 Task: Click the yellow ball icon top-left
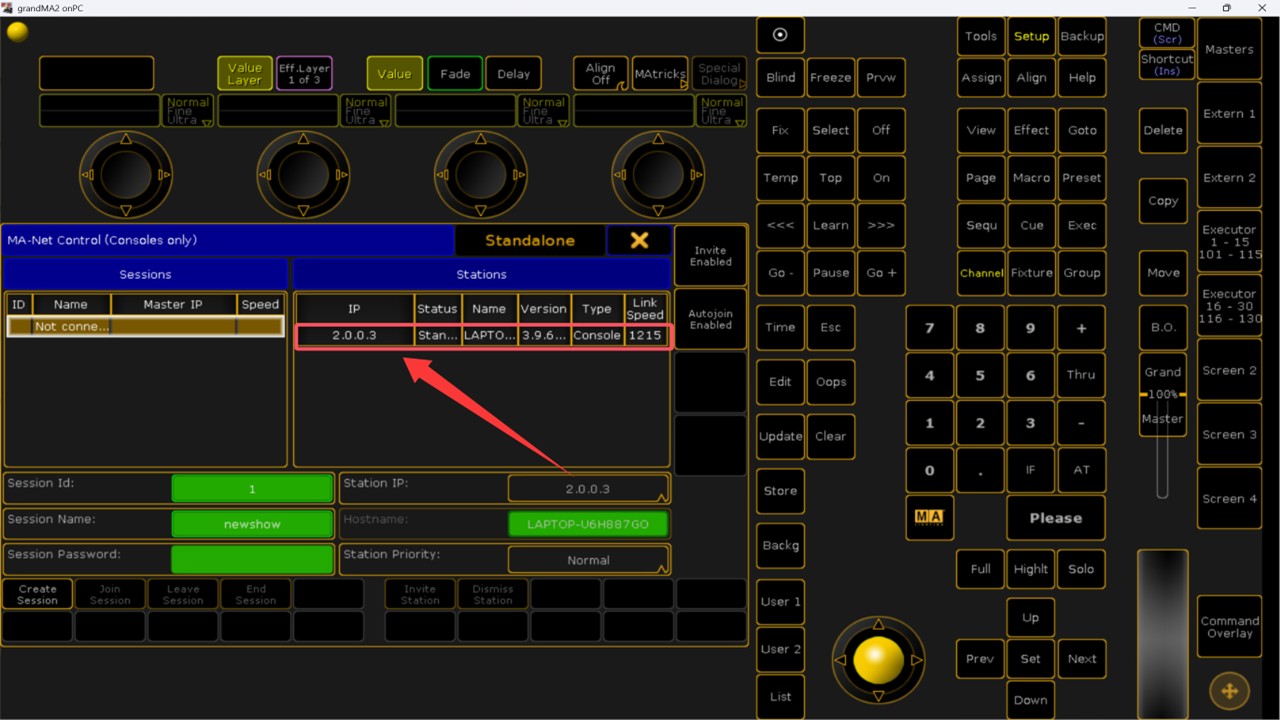tap(17, 32)
